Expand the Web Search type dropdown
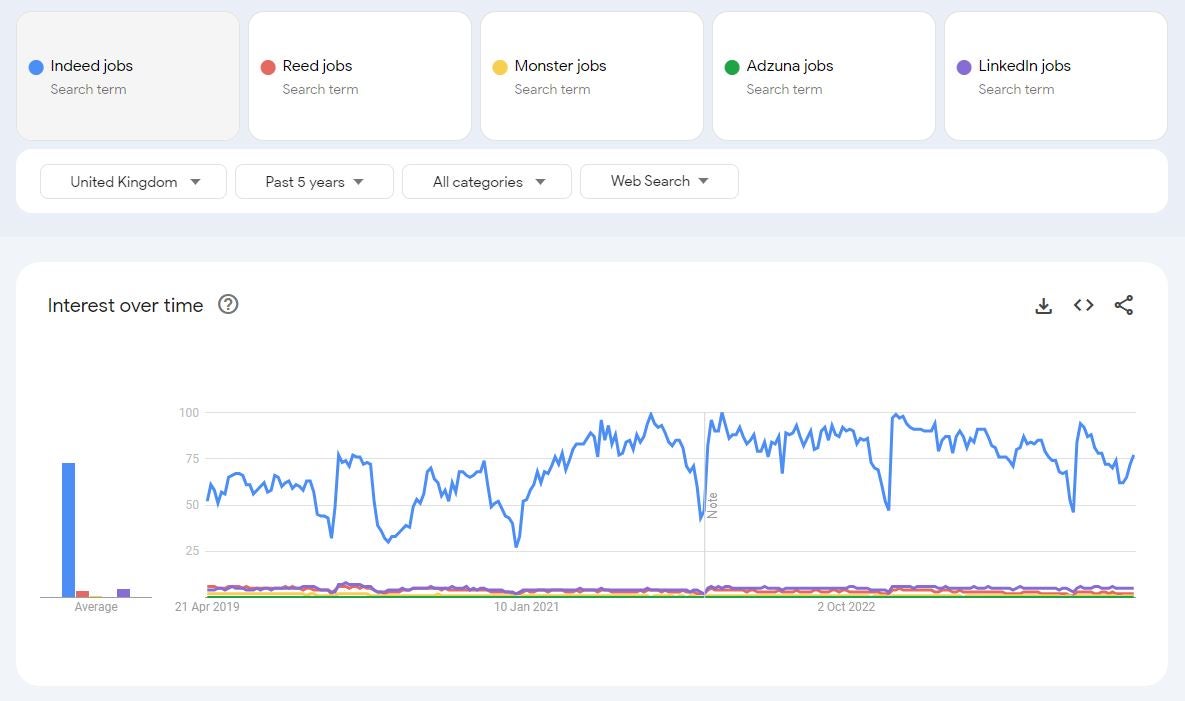 [659, 182]
